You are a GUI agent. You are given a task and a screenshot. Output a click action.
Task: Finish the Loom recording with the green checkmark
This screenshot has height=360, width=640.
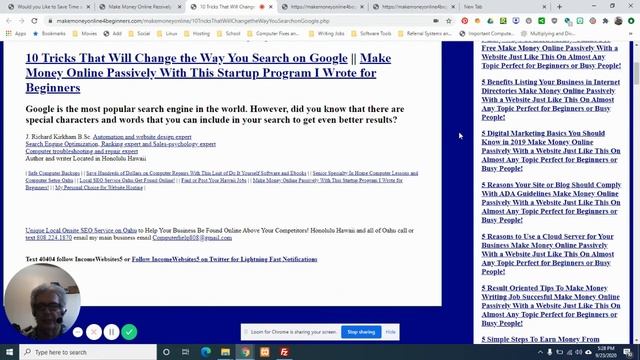pos(129,332)
